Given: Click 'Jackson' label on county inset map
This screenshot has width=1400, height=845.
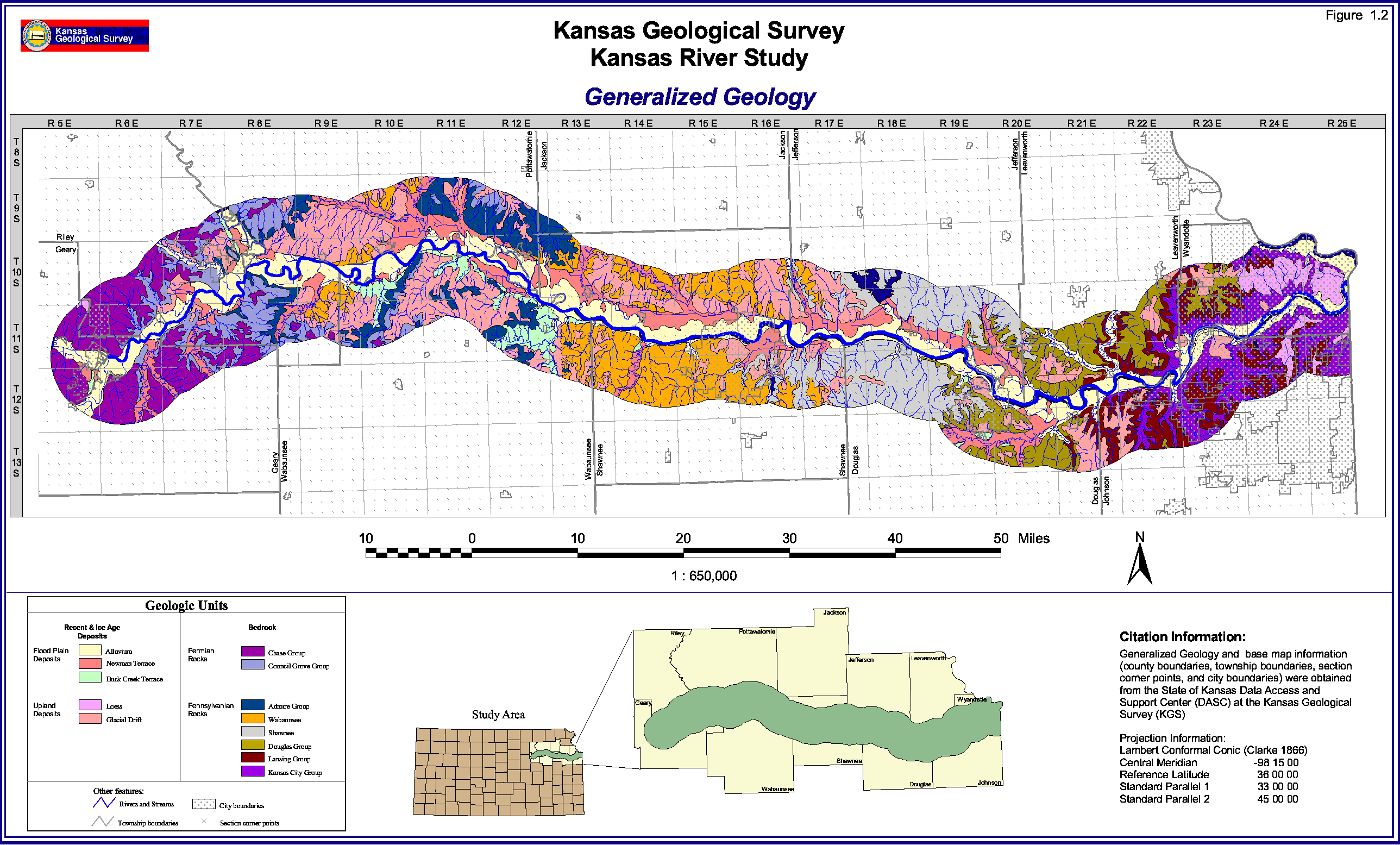Looking at the screenshot, I should click(x=834, y=612).
